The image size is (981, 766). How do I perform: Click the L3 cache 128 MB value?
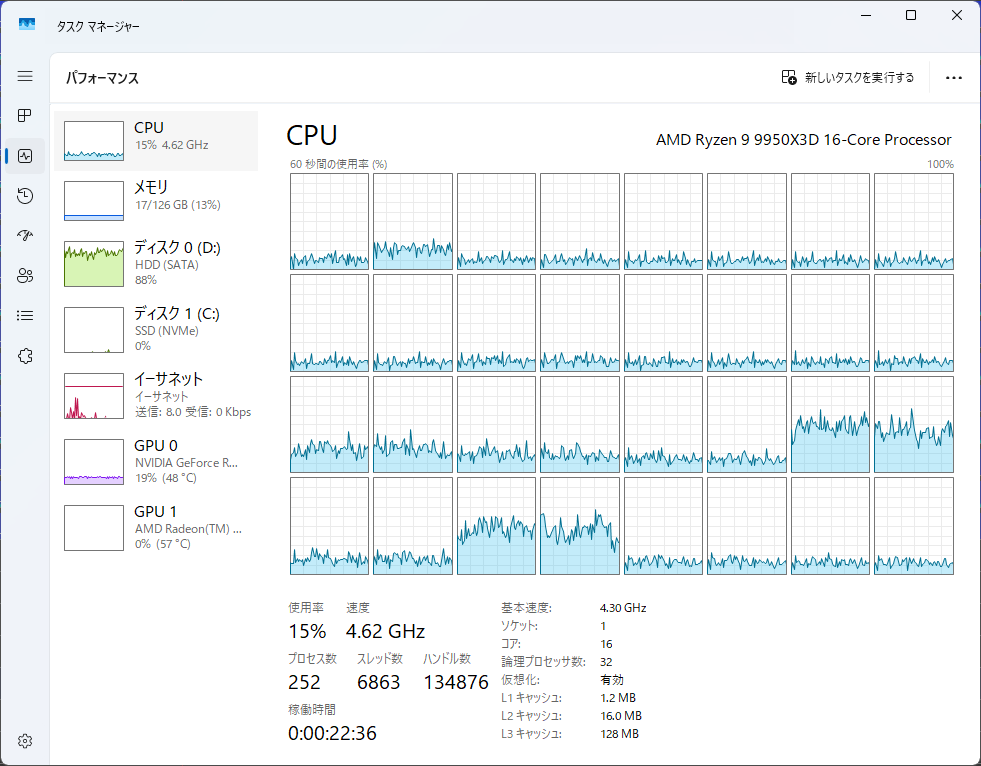point(619,734)
